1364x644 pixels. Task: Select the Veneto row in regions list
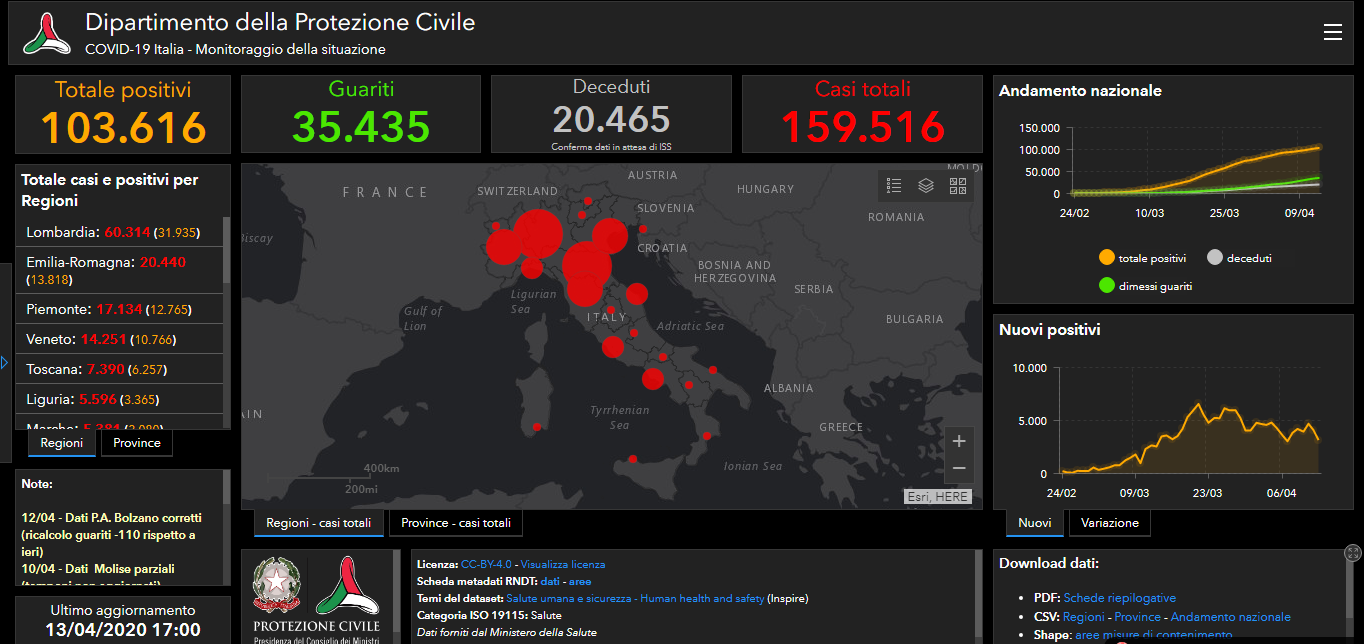(x=118, y=339)
